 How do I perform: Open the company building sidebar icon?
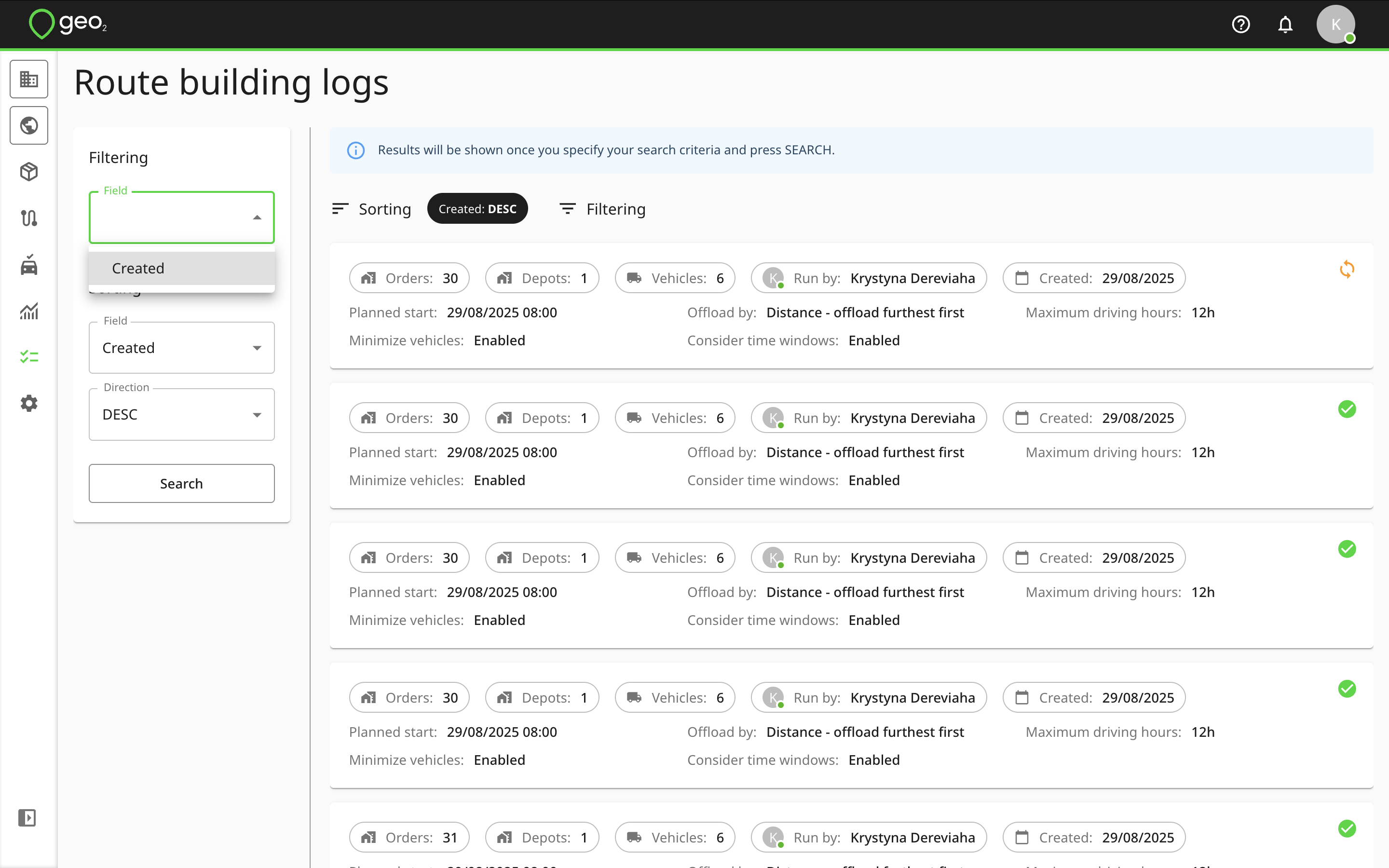29,79
